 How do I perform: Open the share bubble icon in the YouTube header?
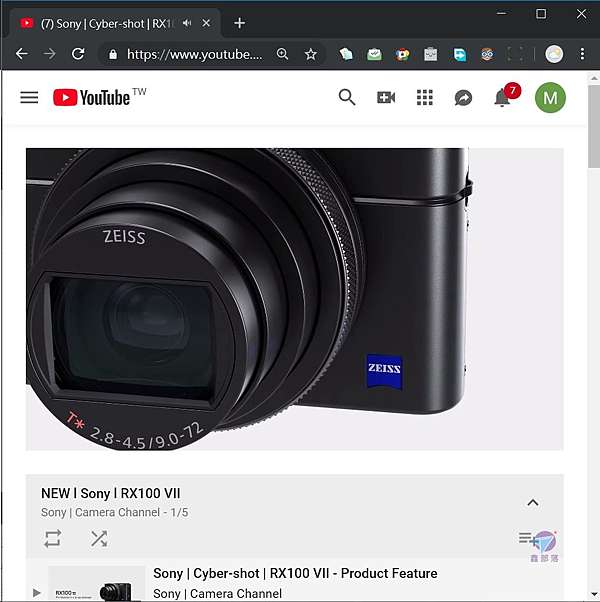click(463, 98)
